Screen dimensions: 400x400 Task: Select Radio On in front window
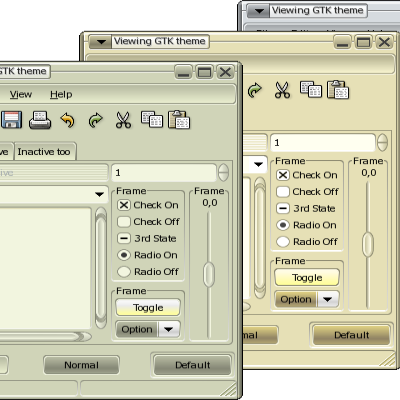(x=124, y=255)
